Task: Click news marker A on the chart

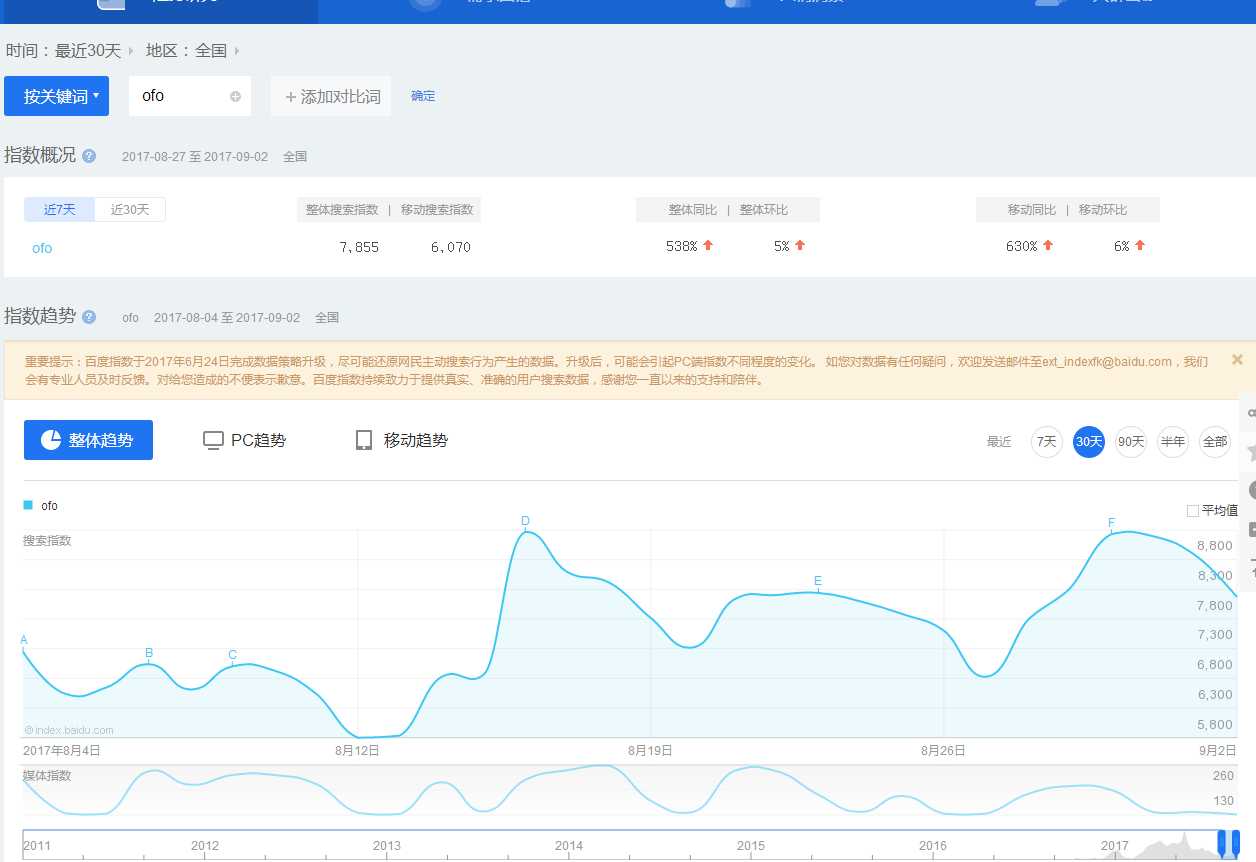Action: click(24, 640)
